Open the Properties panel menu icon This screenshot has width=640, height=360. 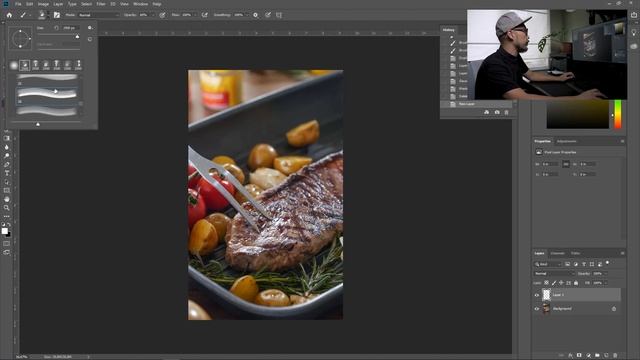pyautogui.click(x=622, y=141)
